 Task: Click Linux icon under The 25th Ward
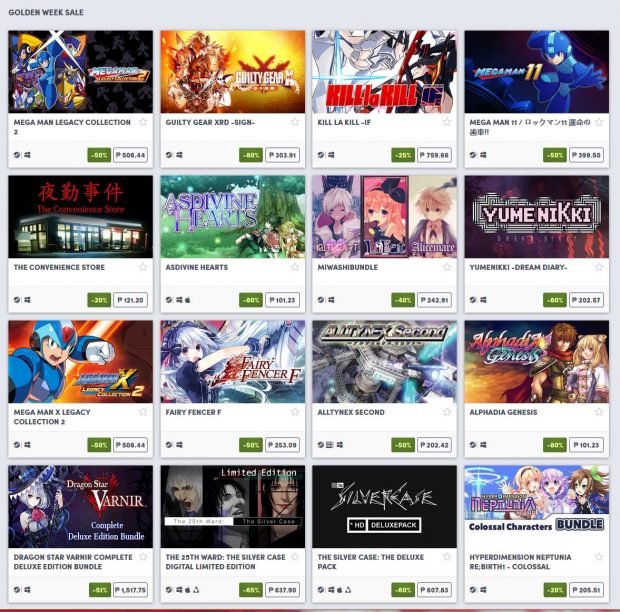click(x=196, y=590)
